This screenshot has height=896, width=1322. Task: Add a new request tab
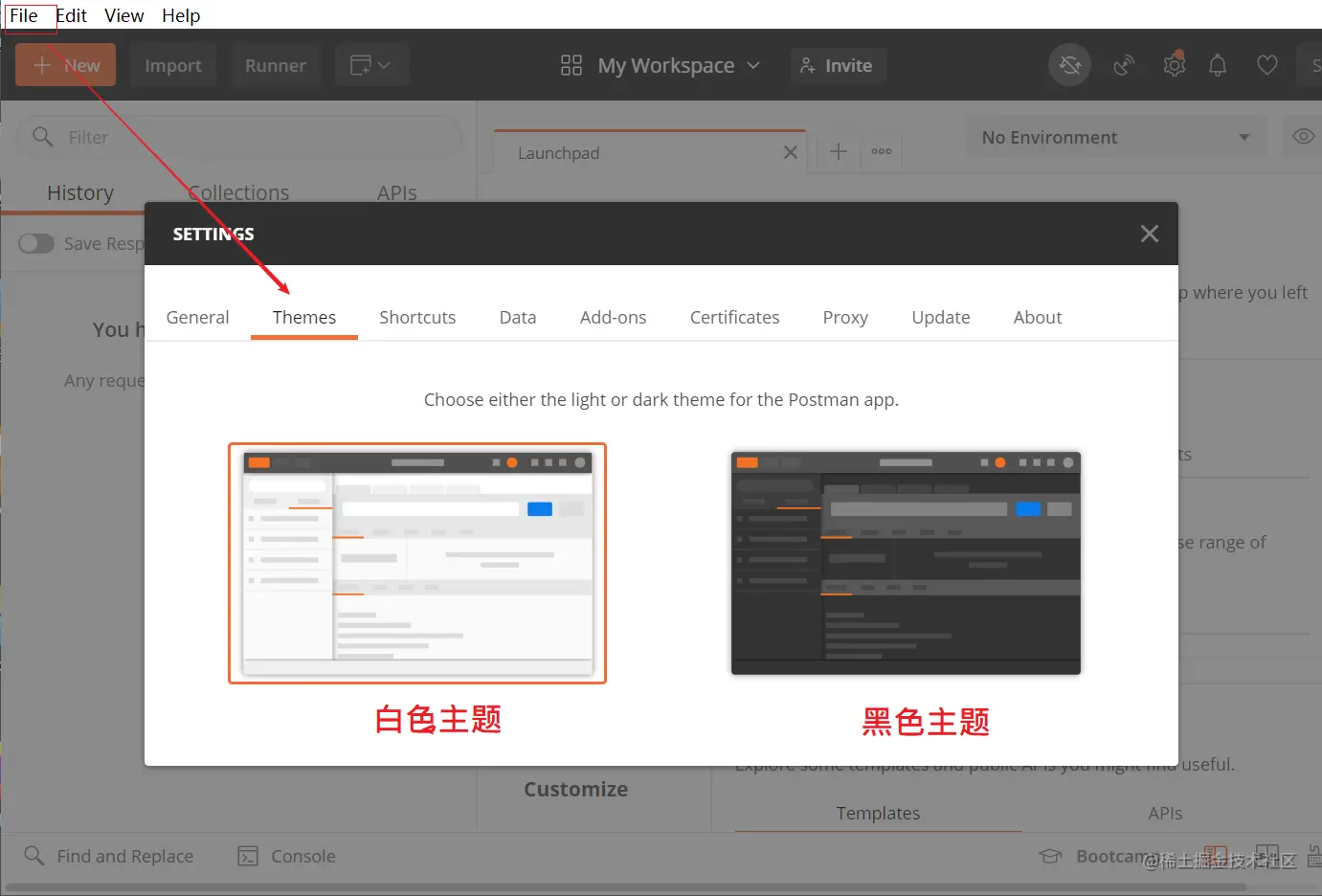(839, 151)
